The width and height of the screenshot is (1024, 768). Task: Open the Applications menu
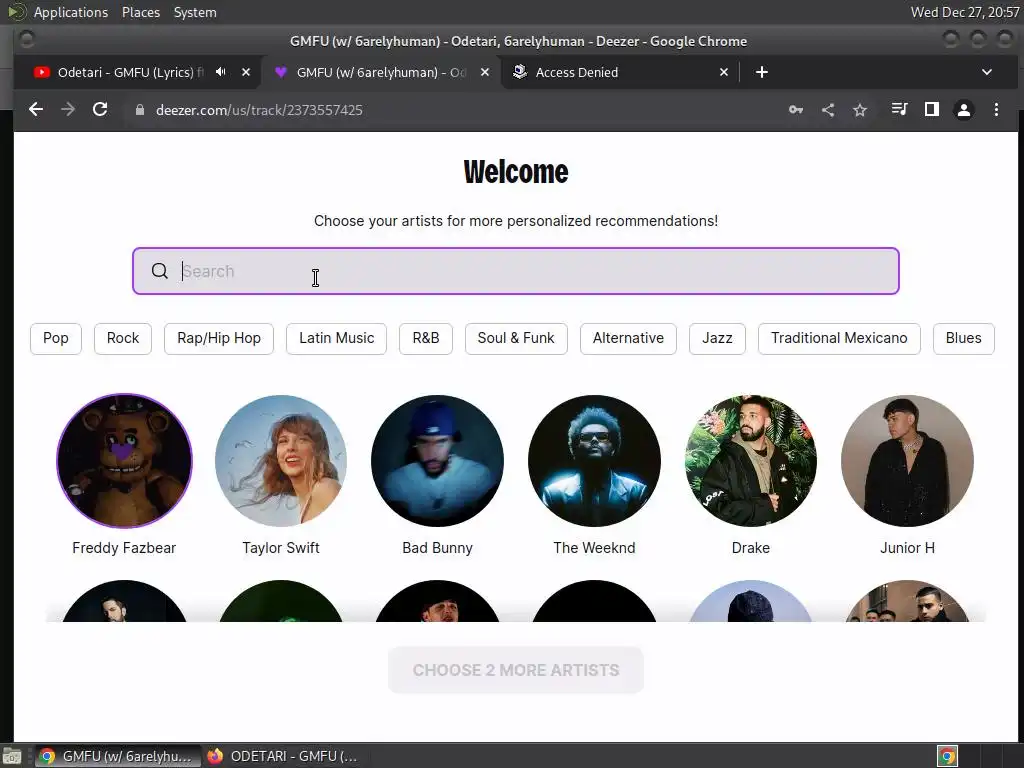click(71, 12)
